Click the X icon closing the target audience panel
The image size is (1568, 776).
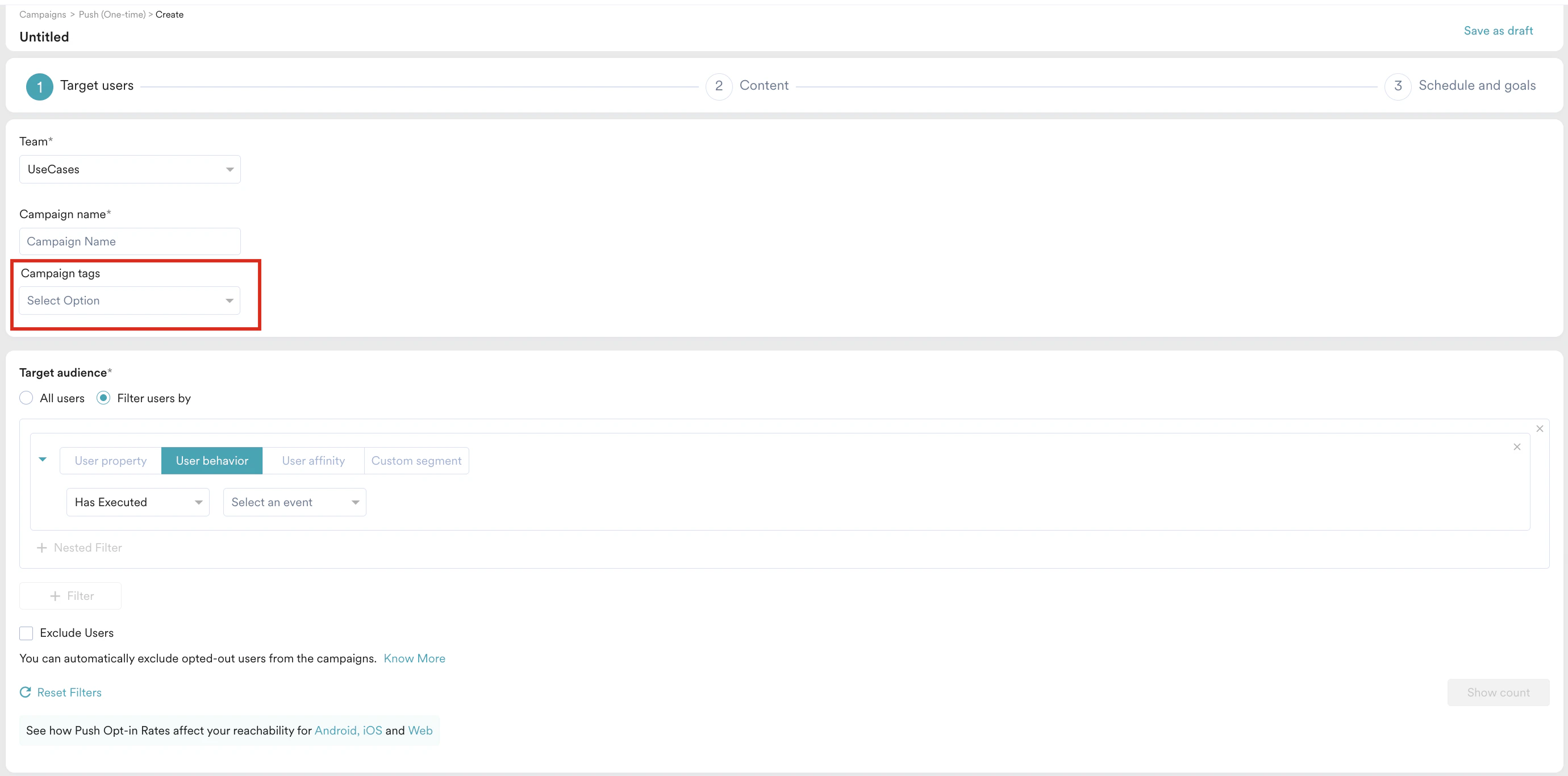click(1540, 428)
